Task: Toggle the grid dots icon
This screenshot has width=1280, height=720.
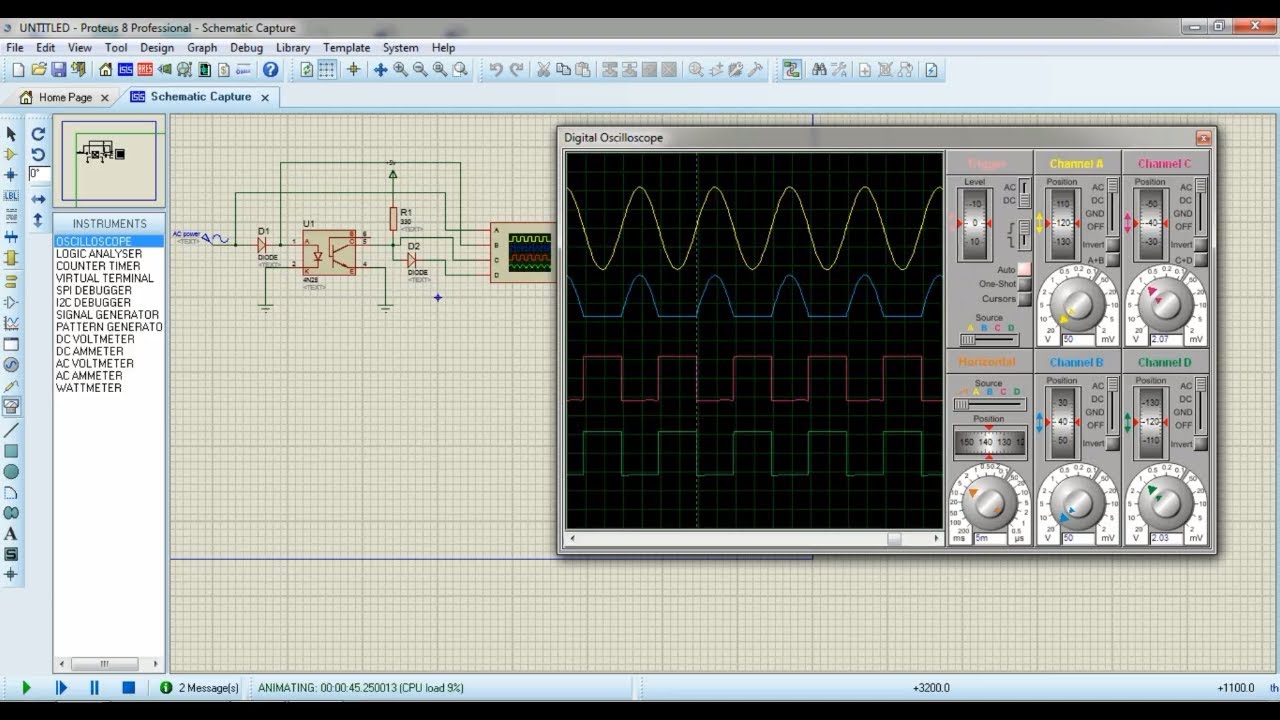Action: (x=326, y=70)
